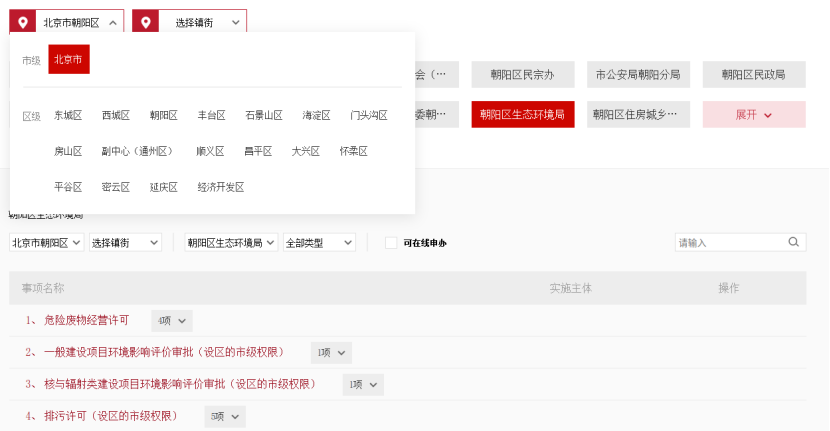Choose 顺义区 district
The width and height of the screenshot is (830, 431).
pyautogui.click(x=210, y=151)
